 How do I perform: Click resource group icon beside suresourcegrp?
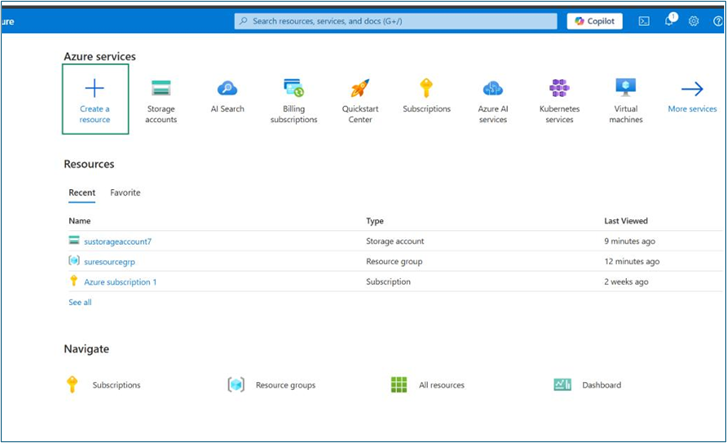pyautogui.click(x=74, y=260)
